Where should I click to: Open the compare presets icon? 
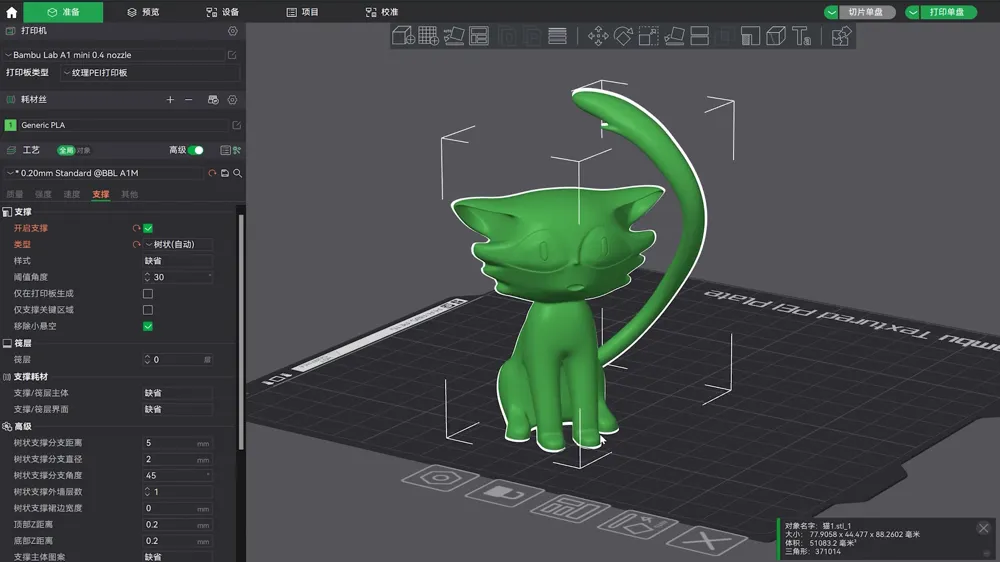click(237, 150)
